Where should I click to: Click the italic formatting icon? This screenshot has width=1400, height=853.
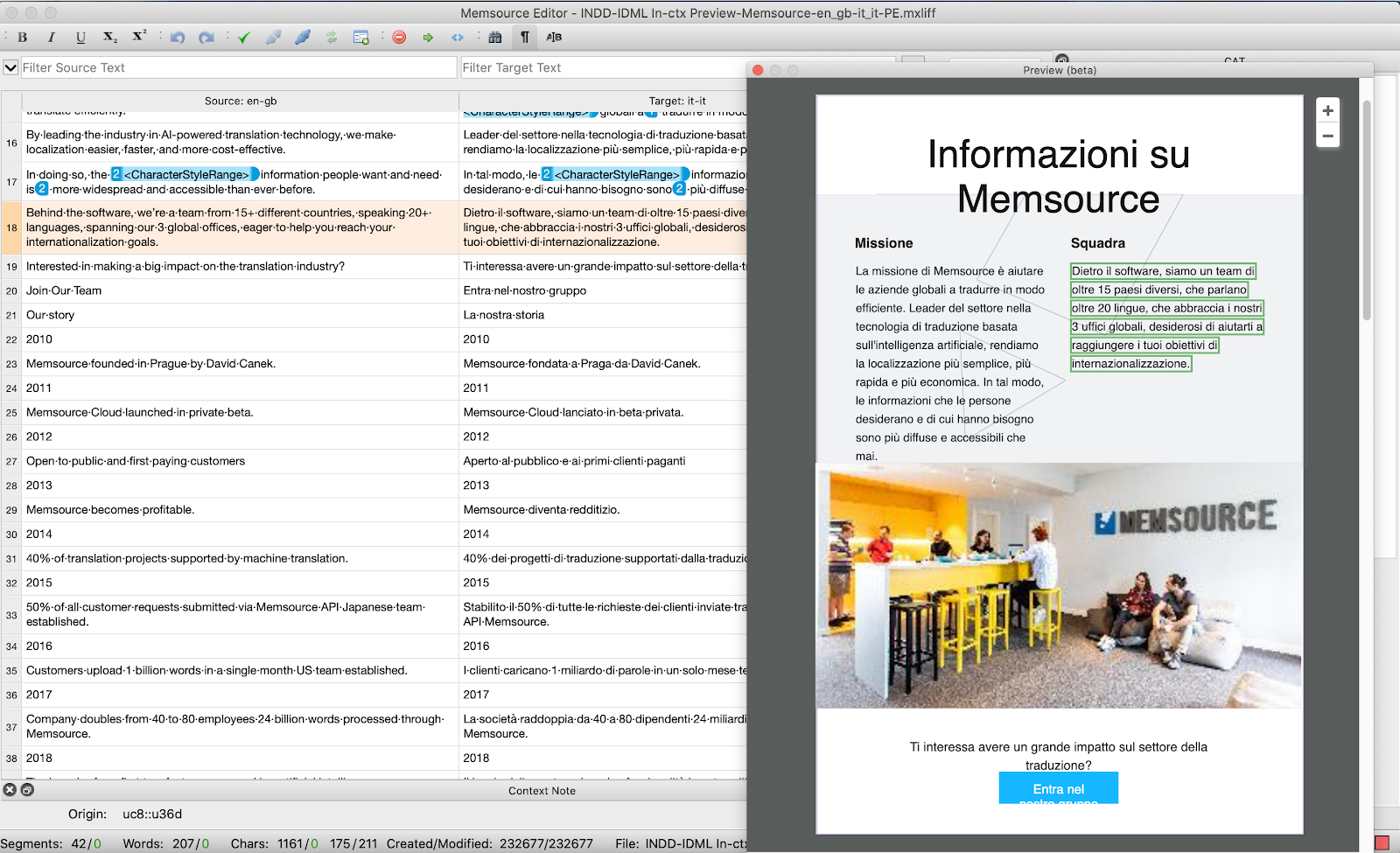pos(52,38)
